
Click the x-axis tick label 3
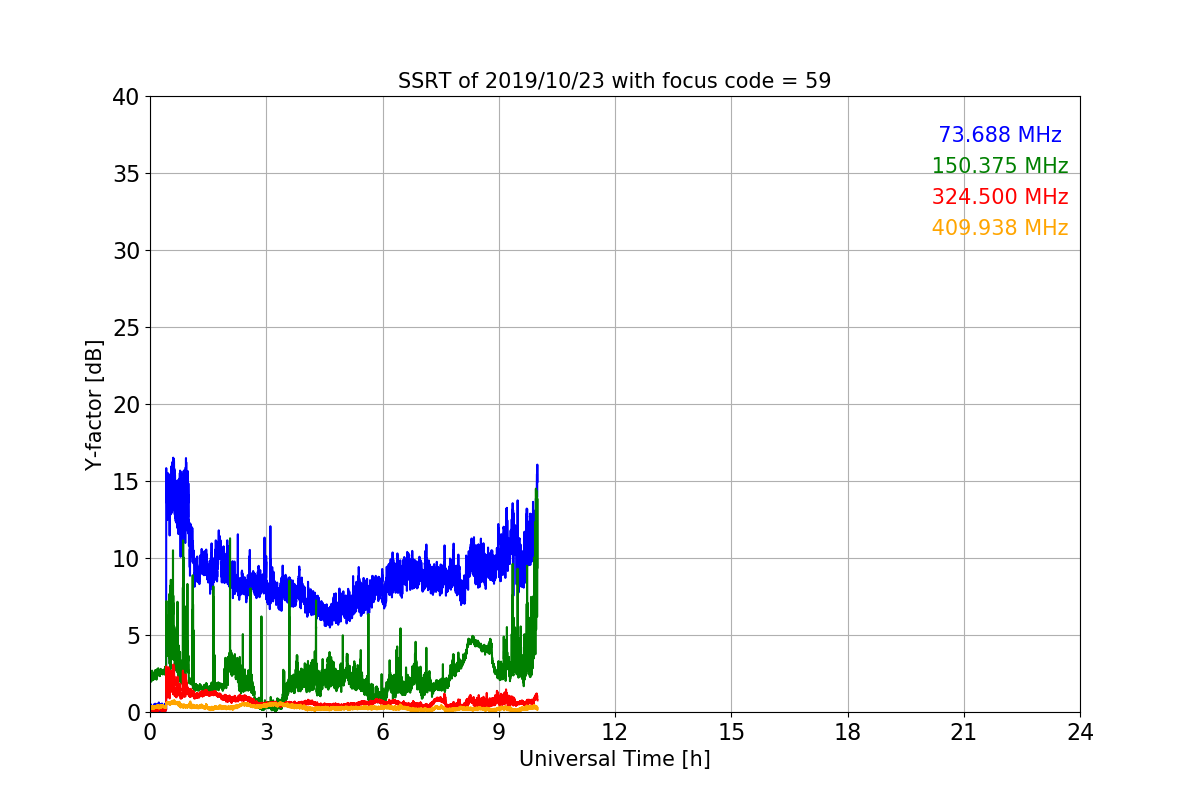tap(266, 732)
